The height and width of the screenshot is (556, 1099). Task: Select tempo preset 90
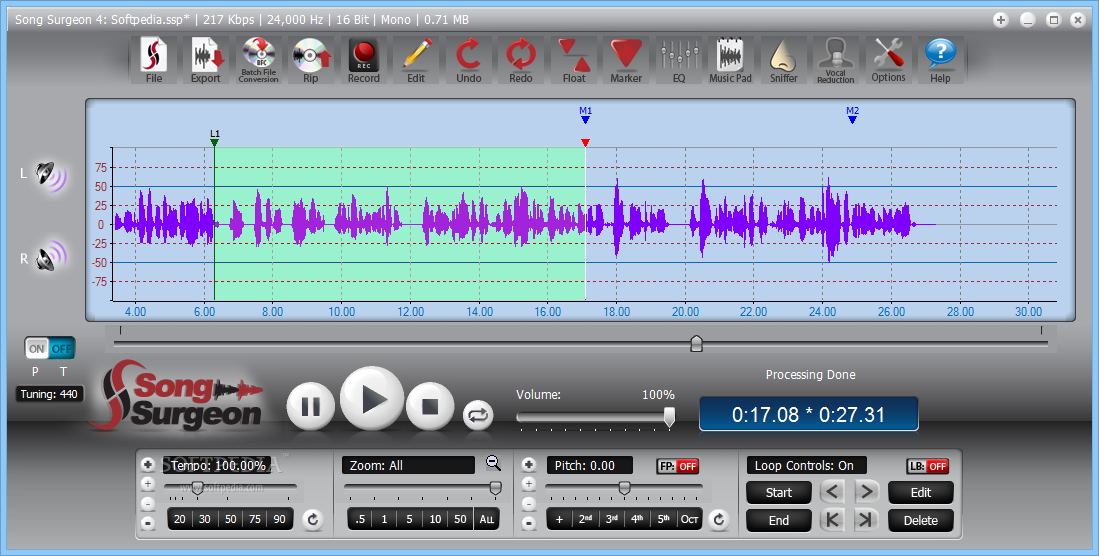pos(280,520)
